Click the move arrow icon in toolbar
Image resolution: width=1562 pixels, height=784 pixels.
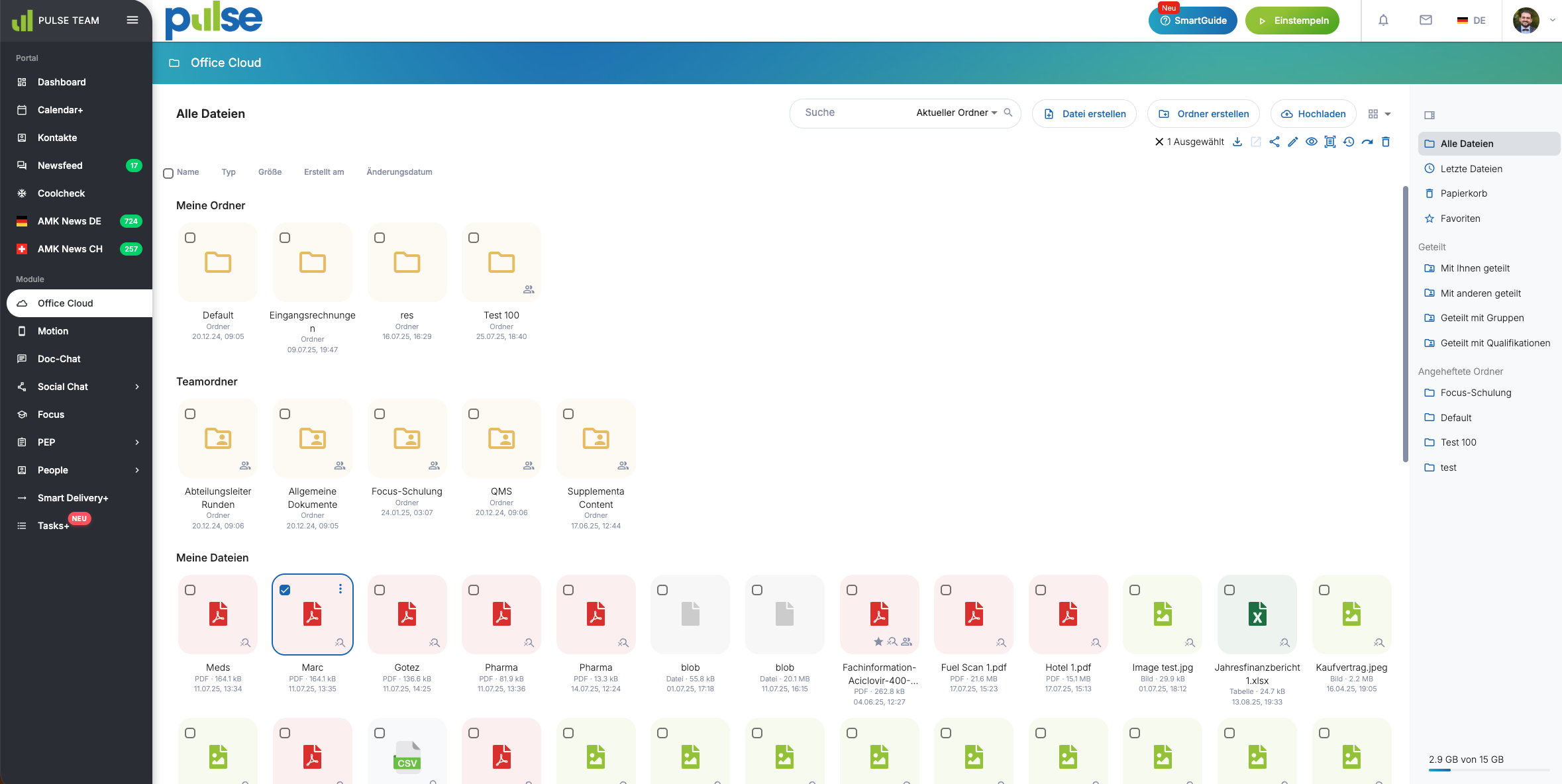pos(1367,142)
